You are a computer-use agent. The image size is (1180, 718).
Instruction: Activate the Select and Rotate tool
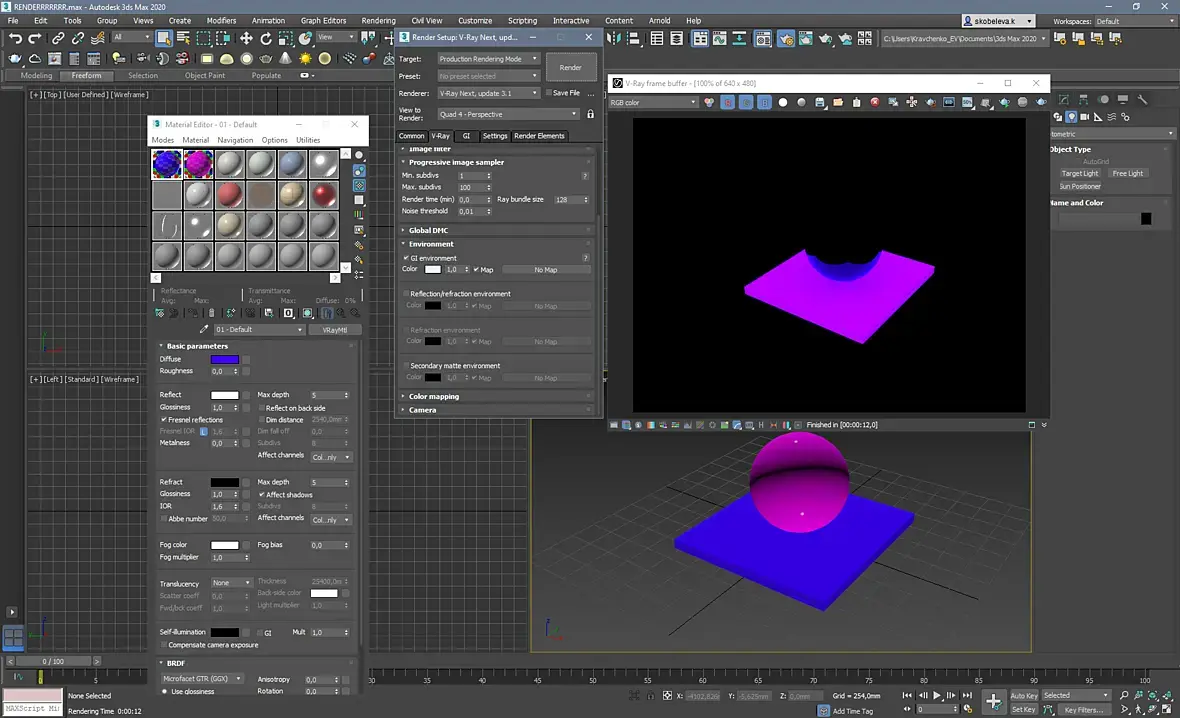[267, 38]
